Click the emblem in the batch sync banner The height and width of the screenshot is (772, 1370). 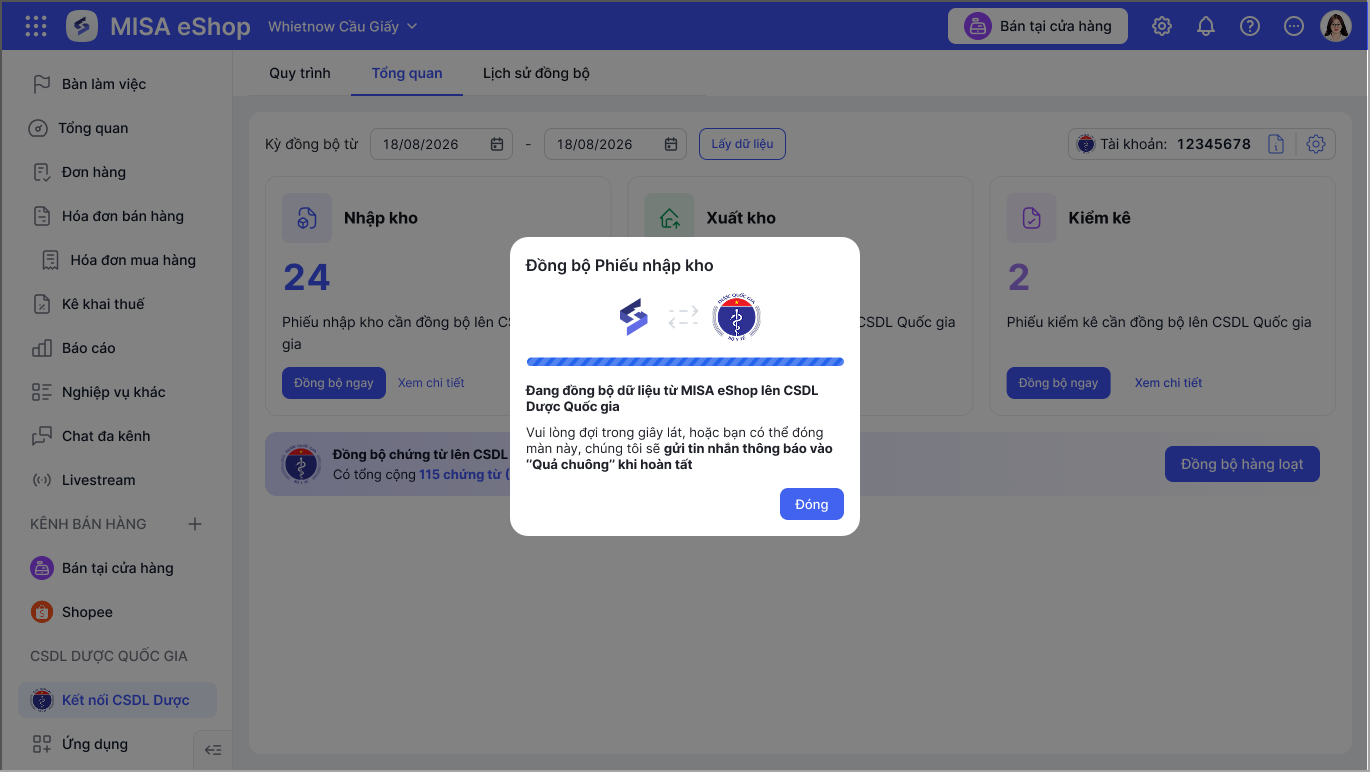tap(301, 465)
